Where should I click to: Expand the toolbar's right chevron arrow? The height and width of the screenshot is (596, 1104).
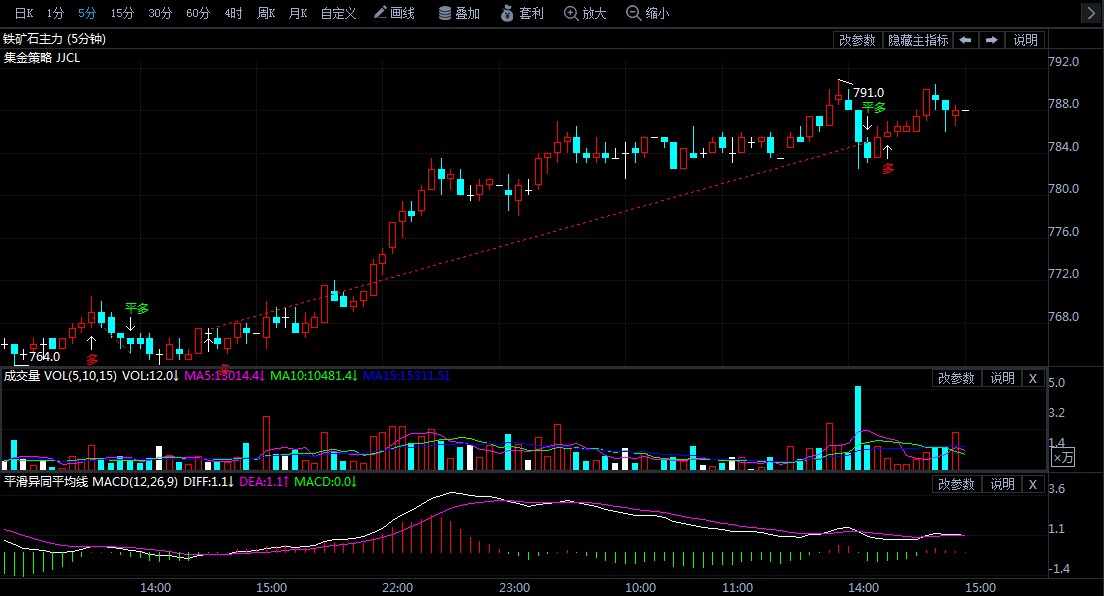1090,13
